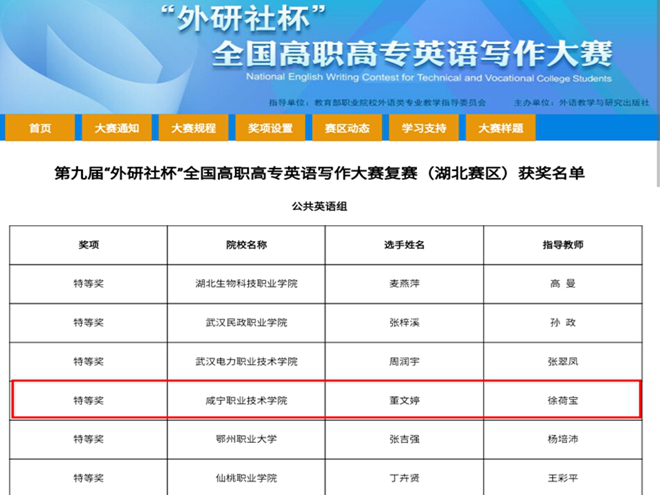Click the 张吉强 contestant cell
The height and width of the screenshot is (495, 660).
point(405,439)
